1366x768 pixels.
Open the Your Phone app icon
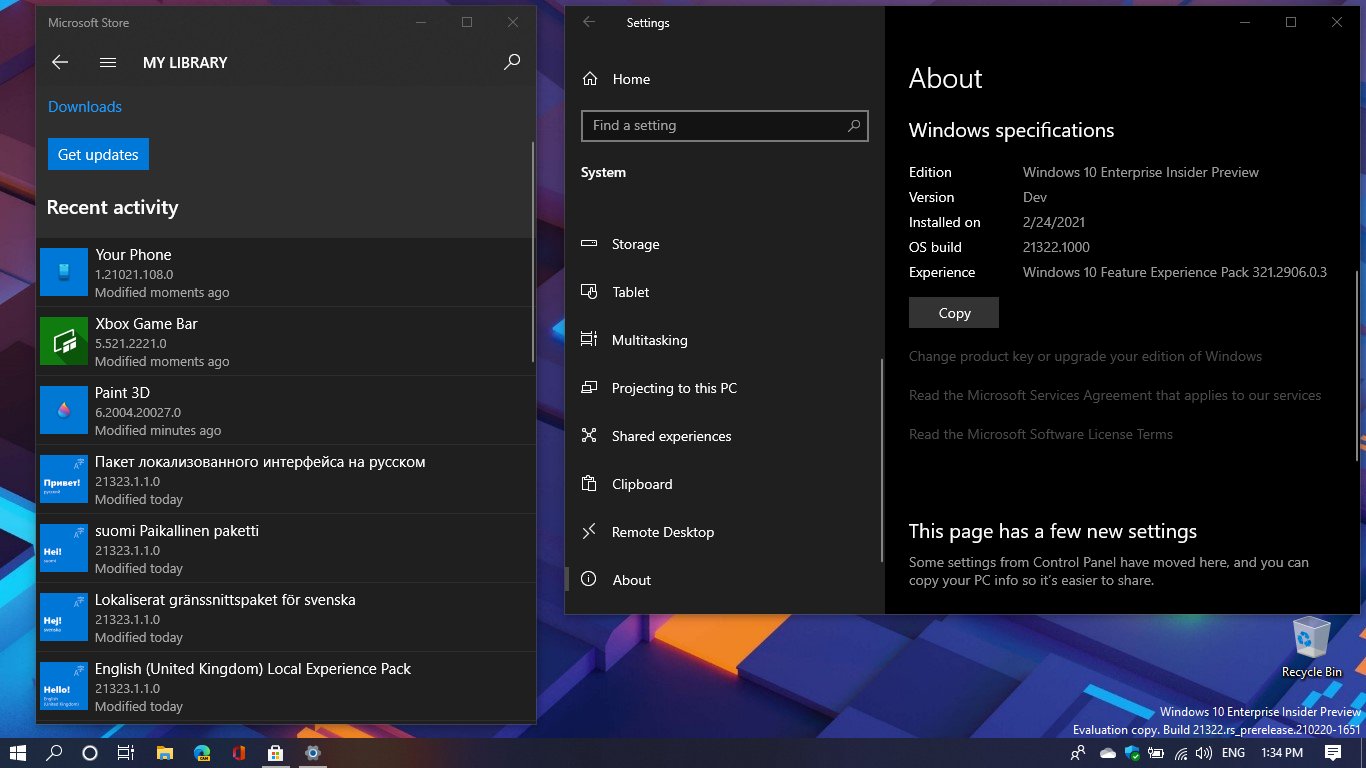coord(64,272)
